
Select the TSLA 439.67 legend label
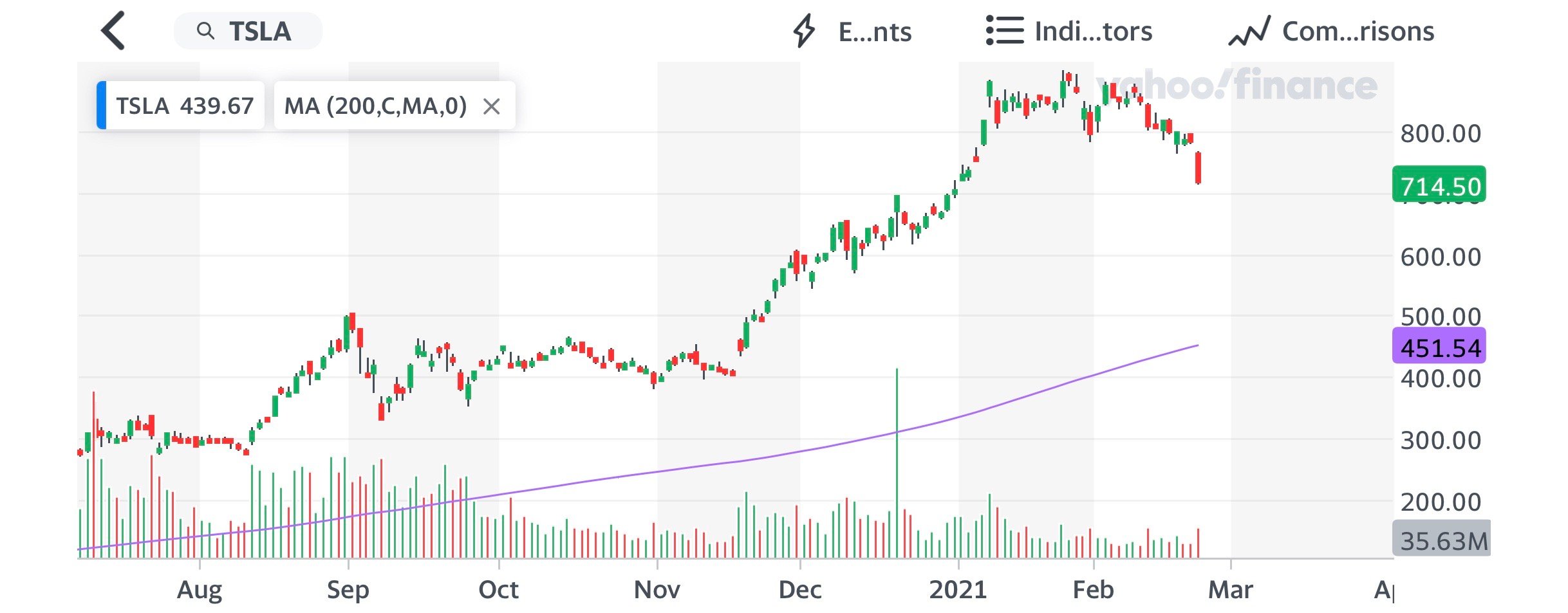(x=185, y=105)
